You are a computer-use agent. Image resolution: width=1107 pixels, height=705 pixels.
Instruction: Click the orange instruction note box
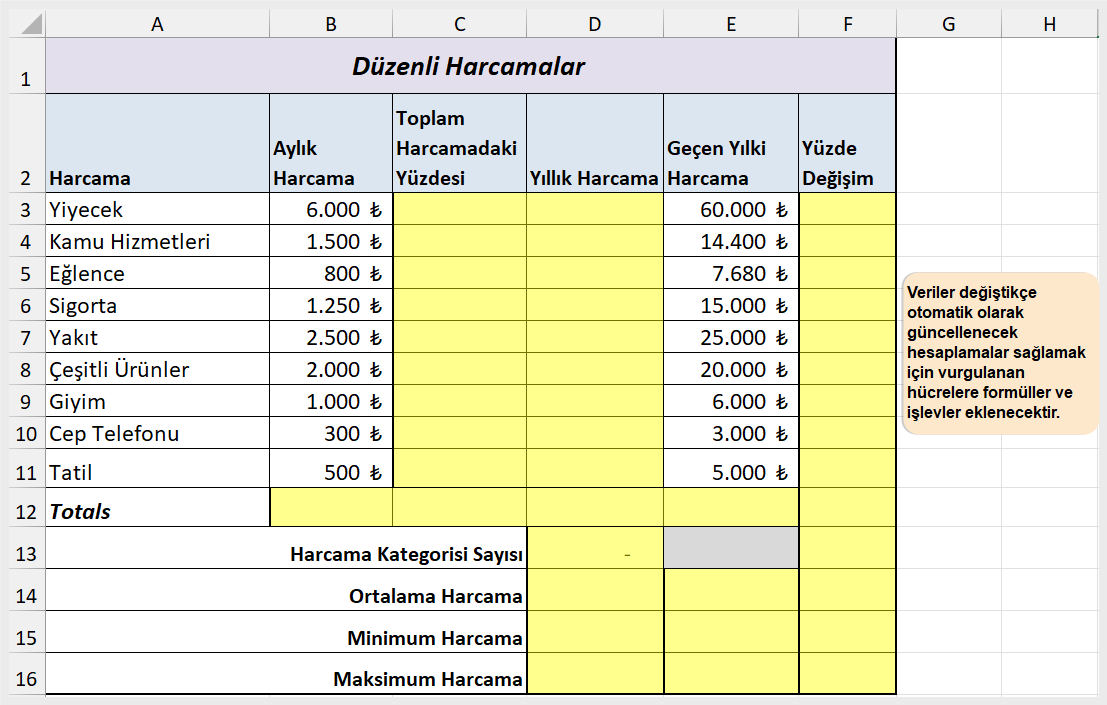pyautogui.click(x=1000, y=353)
